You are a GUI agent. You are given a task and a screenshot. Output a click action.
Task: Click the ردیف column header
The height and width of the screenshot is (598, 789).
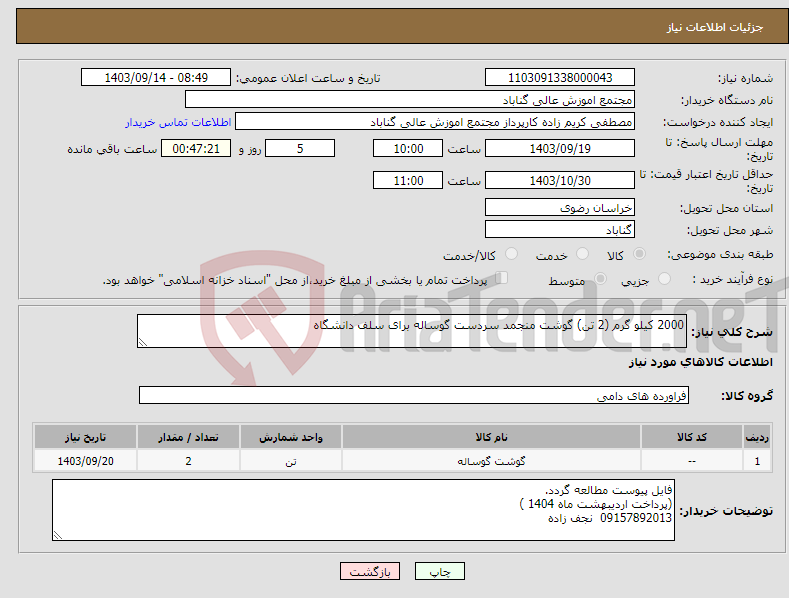click(x=757, y=437)
